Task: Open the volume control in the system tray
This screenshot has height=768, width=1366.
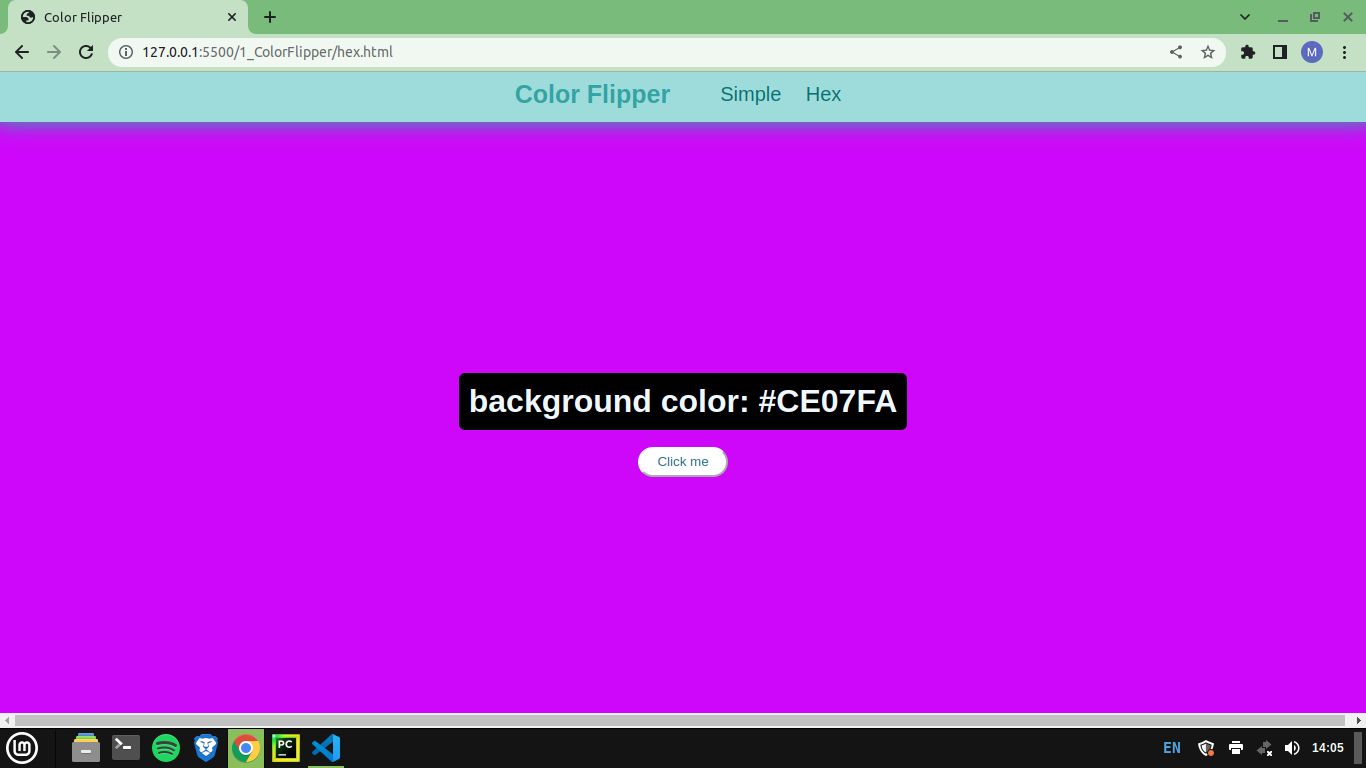Action: tap(1291, 747)
